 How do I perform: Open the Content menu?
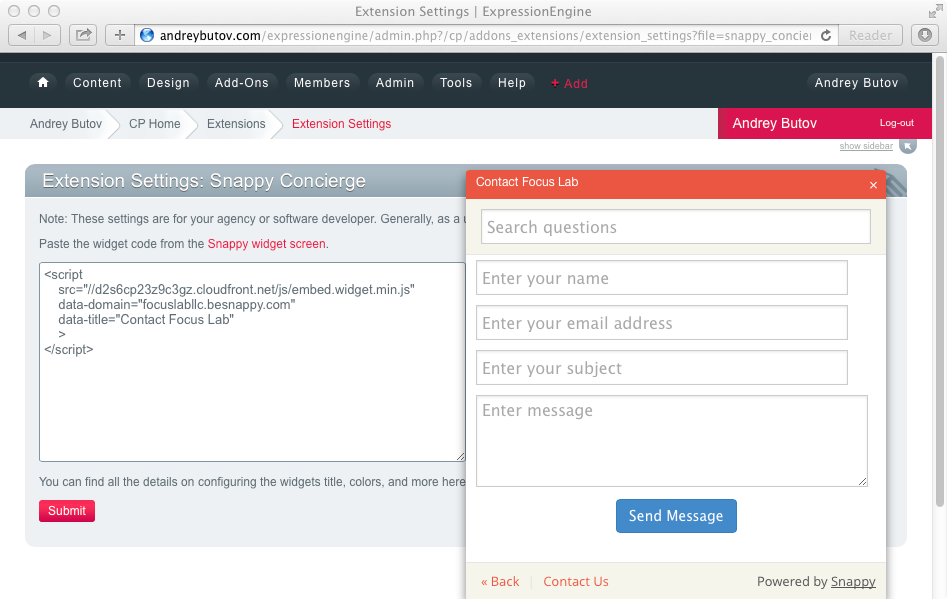pyautogui.click(x=97, y=83)
